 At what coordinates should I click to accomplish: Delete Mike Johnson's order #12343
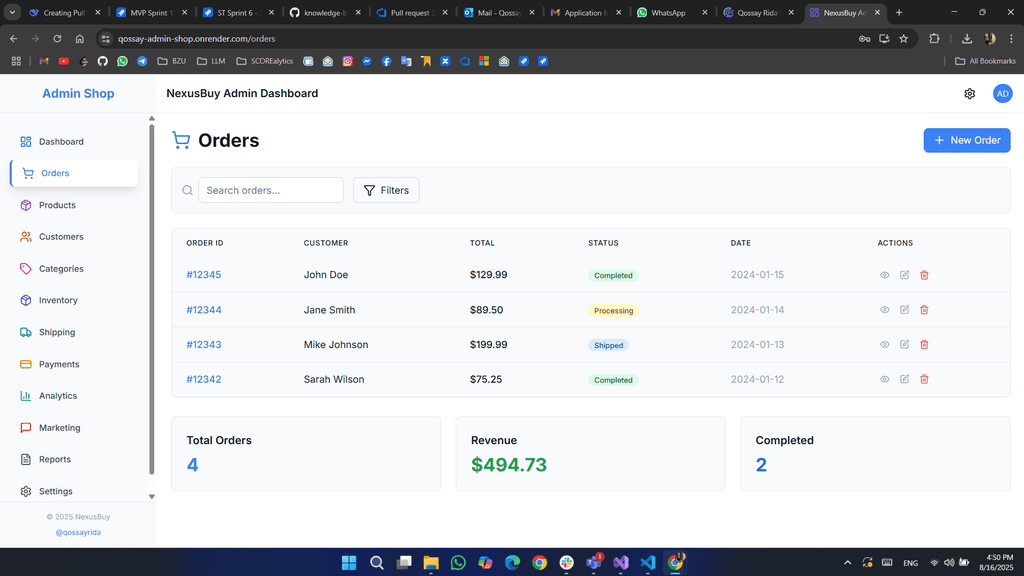(924, 344)
